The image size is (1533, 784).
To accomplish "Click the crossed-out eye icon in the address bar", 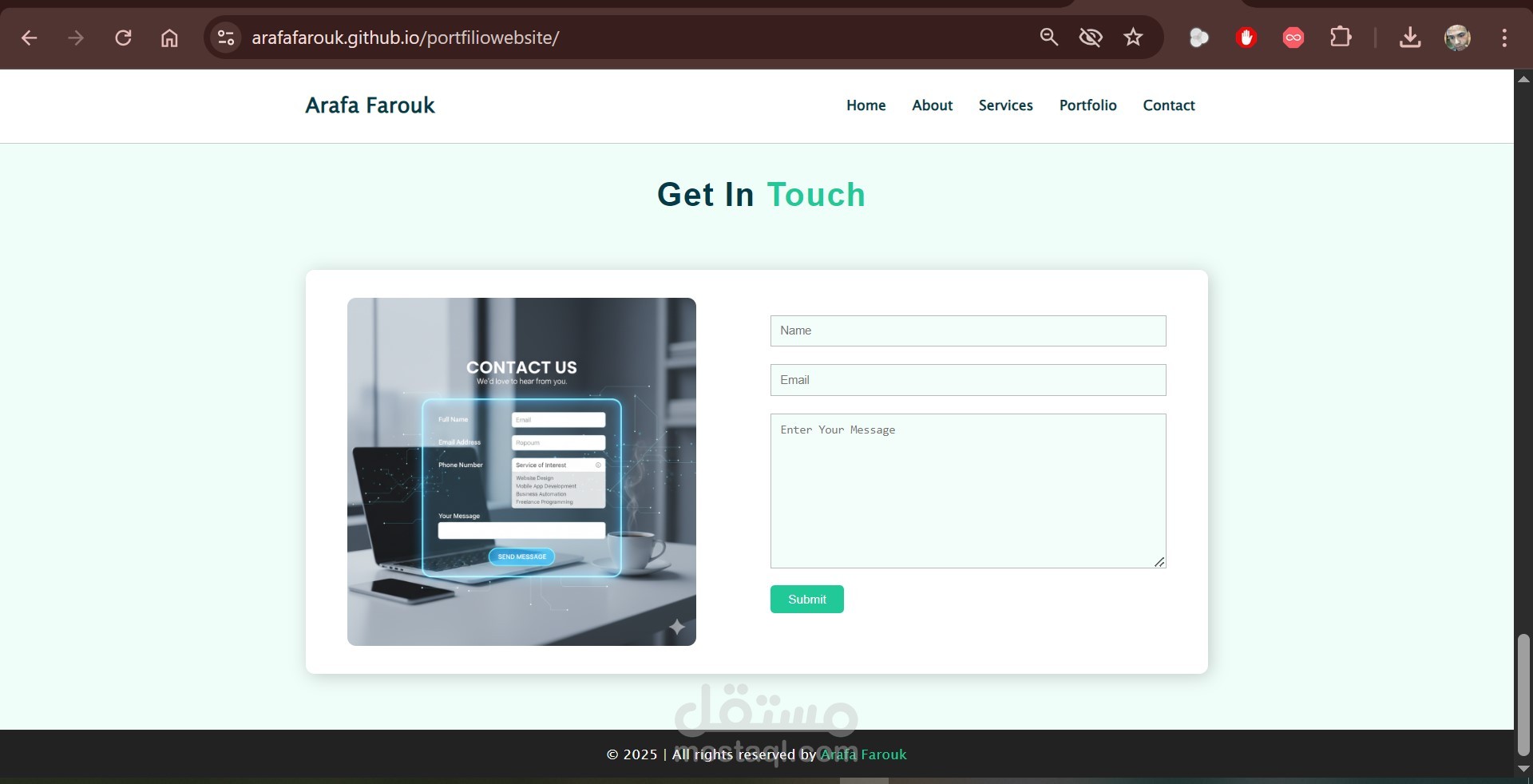I will [x=1091, y=37].
